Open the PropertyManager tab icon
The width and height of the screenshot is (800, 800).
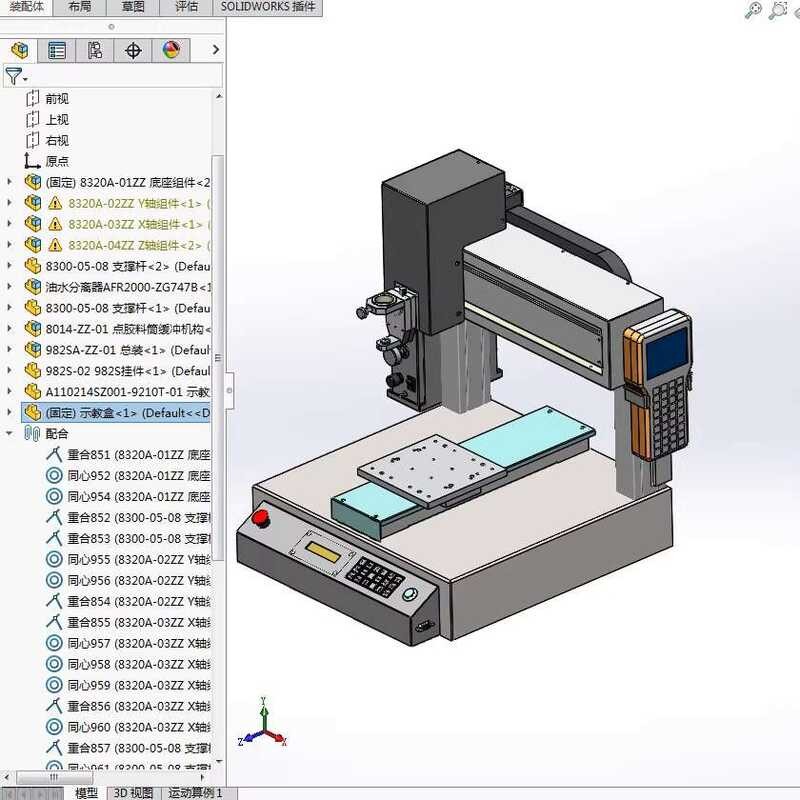click(57, 50)
